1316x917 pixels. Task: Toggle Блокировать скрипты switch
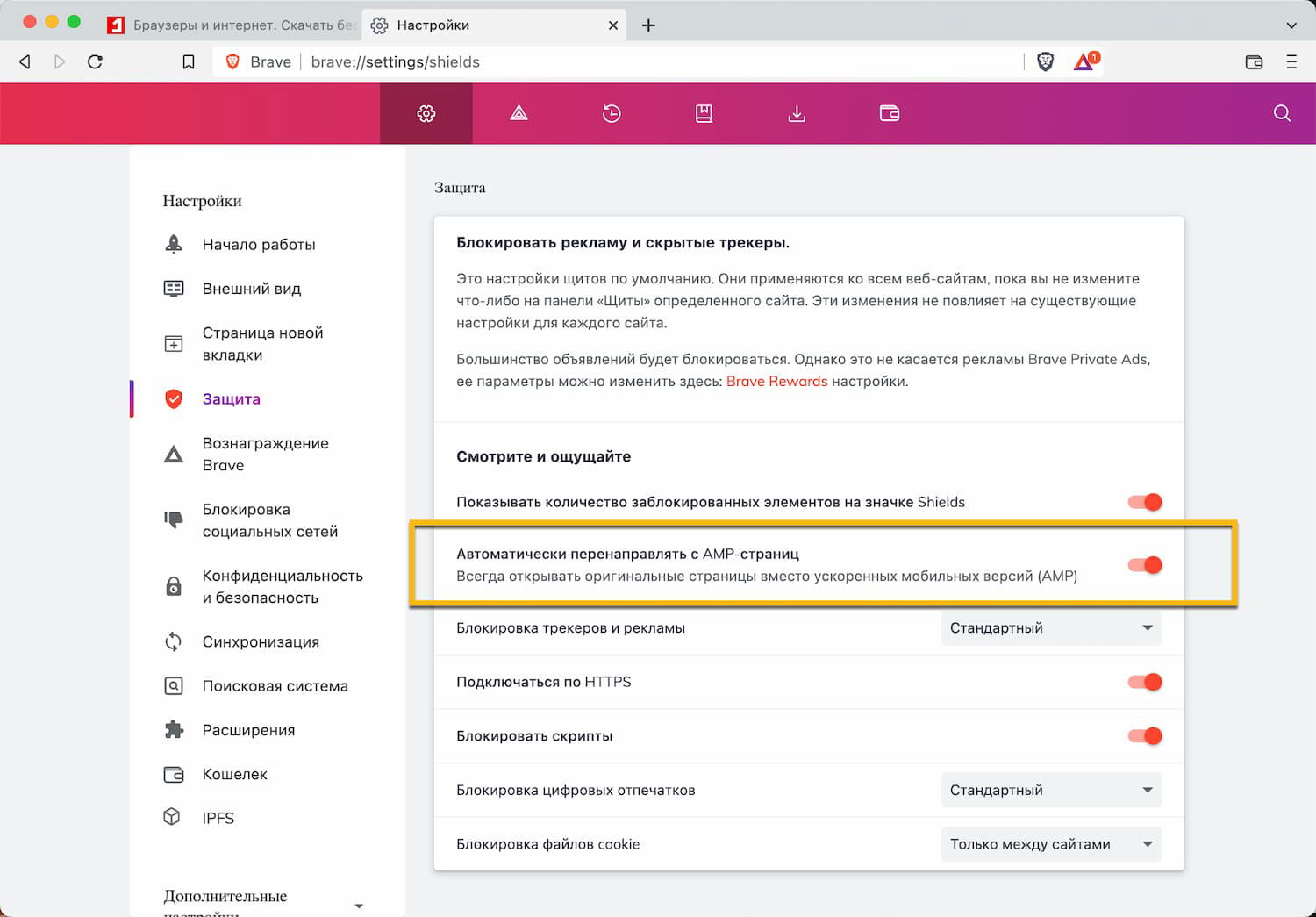(1145, 736)
